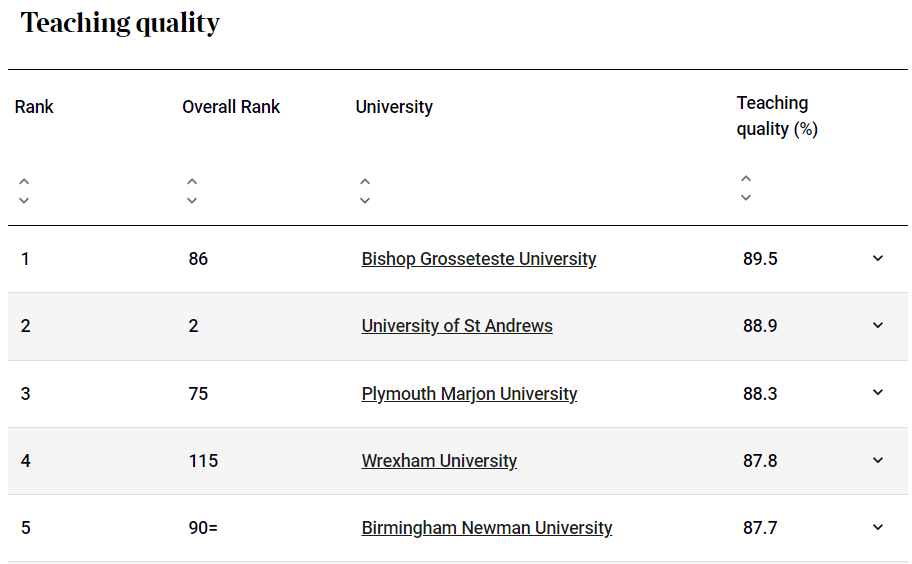
Task: Expand the Birmingham Newman University row
Action: tap(878, 527)
